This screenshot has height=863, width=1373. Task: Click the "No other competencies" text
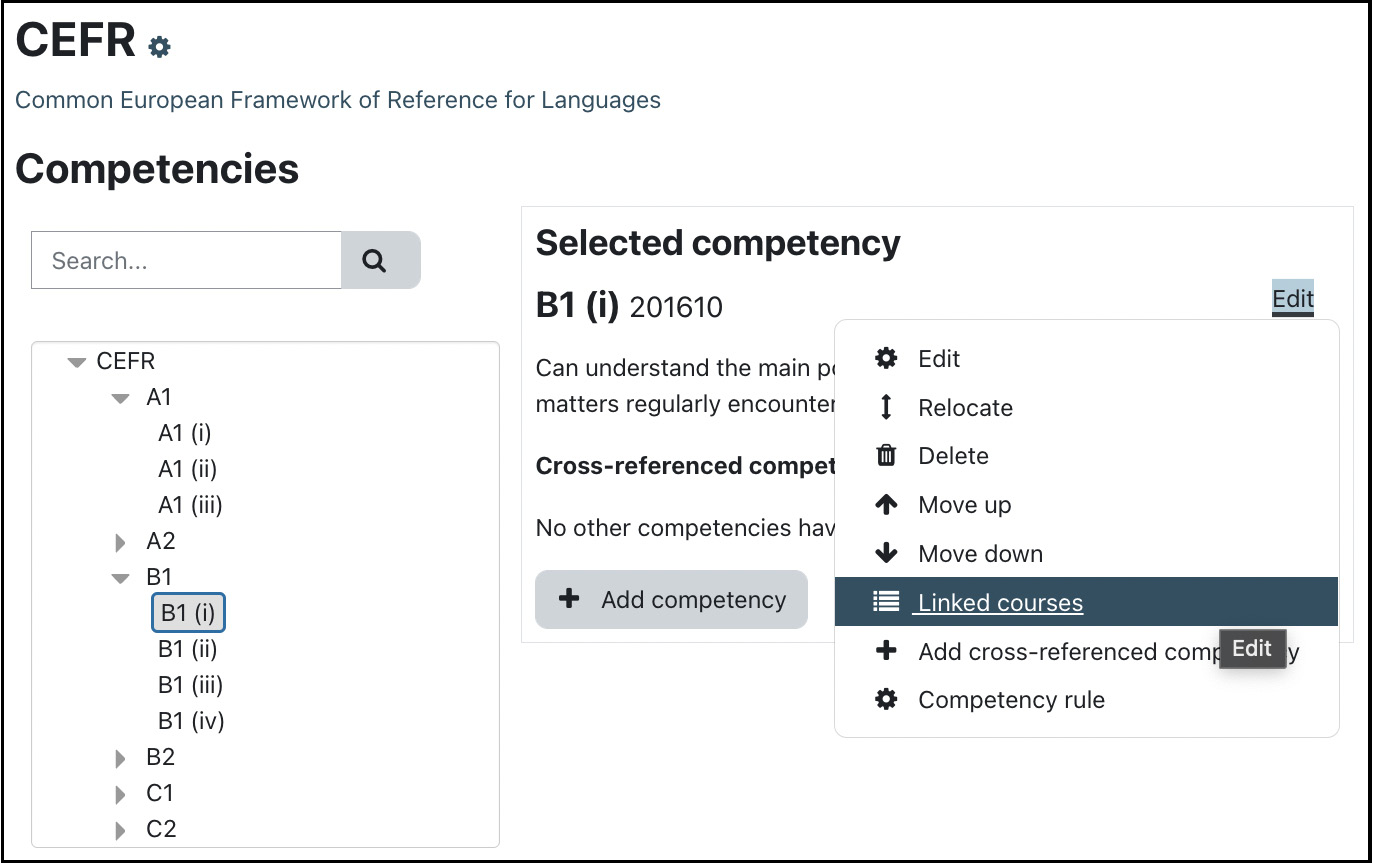tap(686, 528)
